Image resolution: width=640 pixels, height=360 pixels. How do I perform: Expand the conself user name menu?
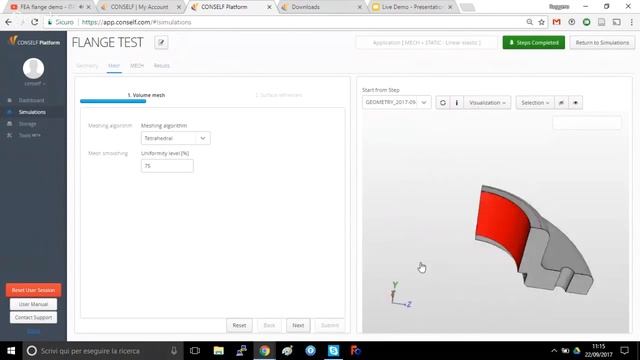pyautogui.click(x=34, y=84)
